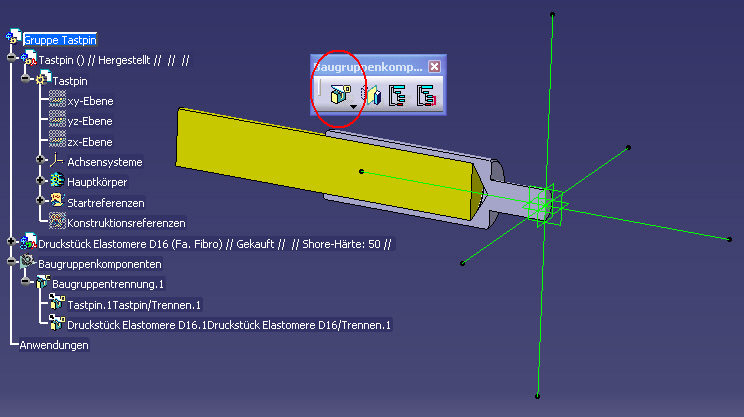Click the Startreferenzen icon
Image resolution: width=744 pixels, height=417 pixels.
click(57, 200)
